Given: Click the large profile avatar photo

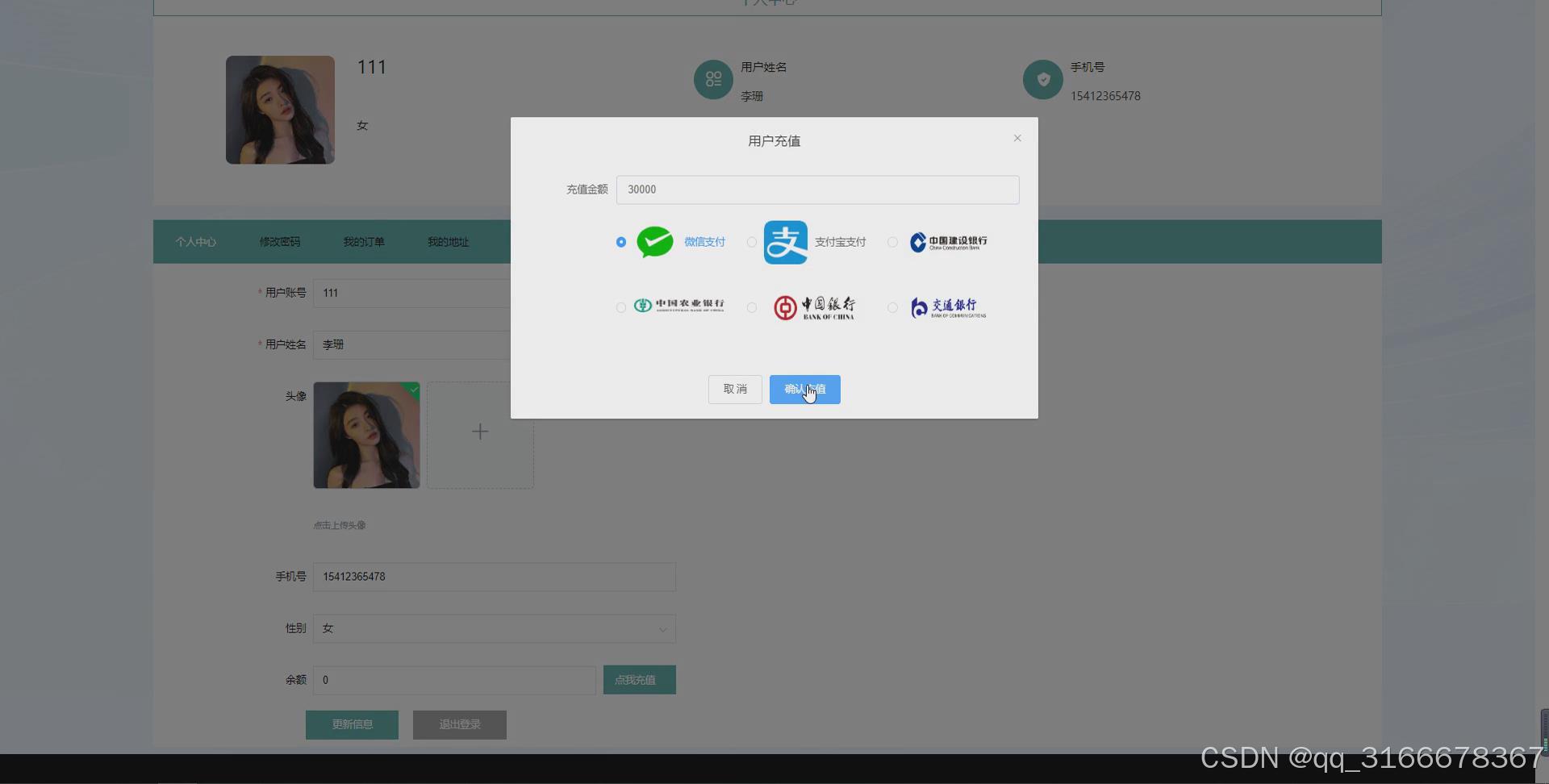Looking at the screenshot, I should point(280,110).
